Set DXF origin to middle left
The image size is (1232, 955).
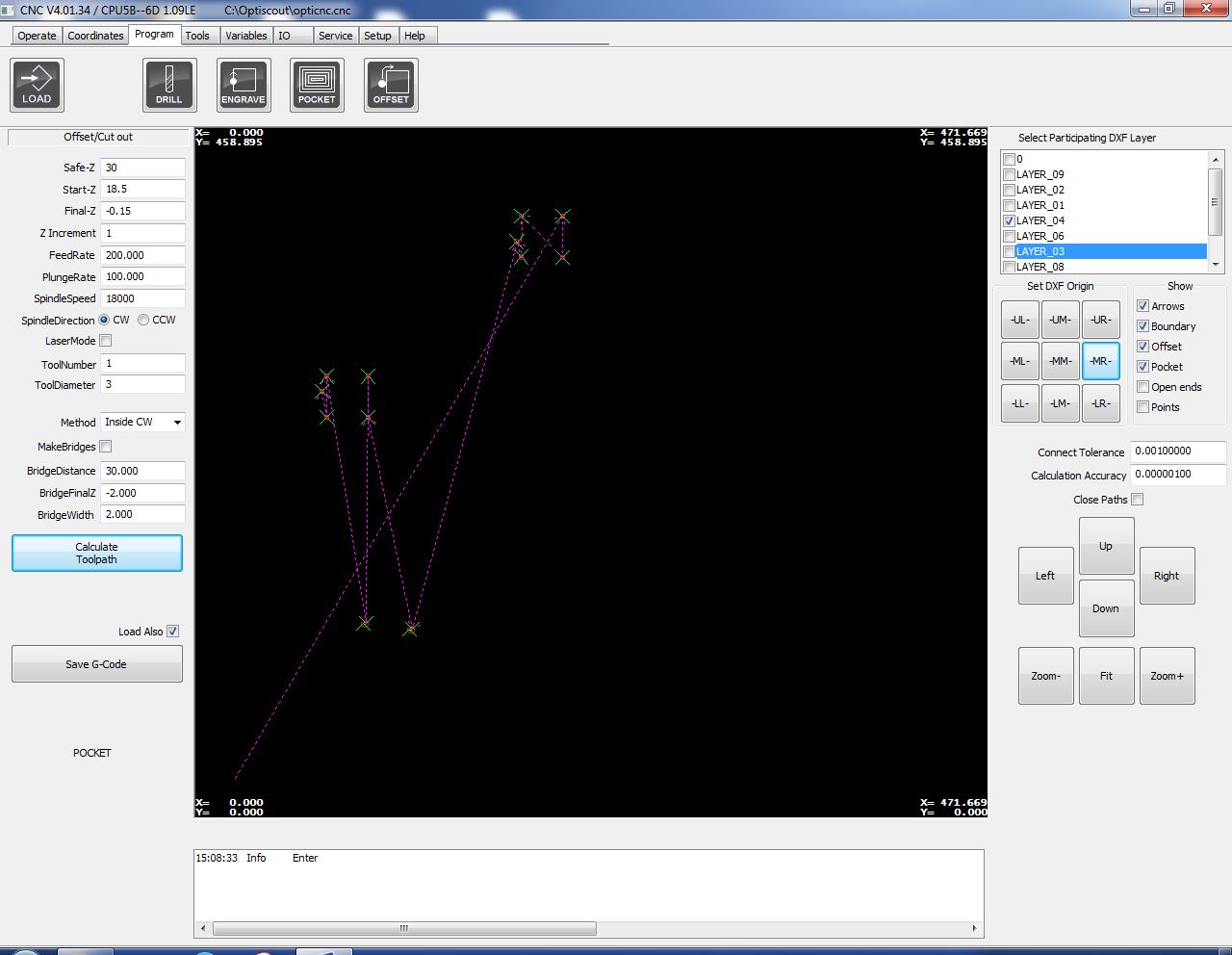(x=1020, y=361)
